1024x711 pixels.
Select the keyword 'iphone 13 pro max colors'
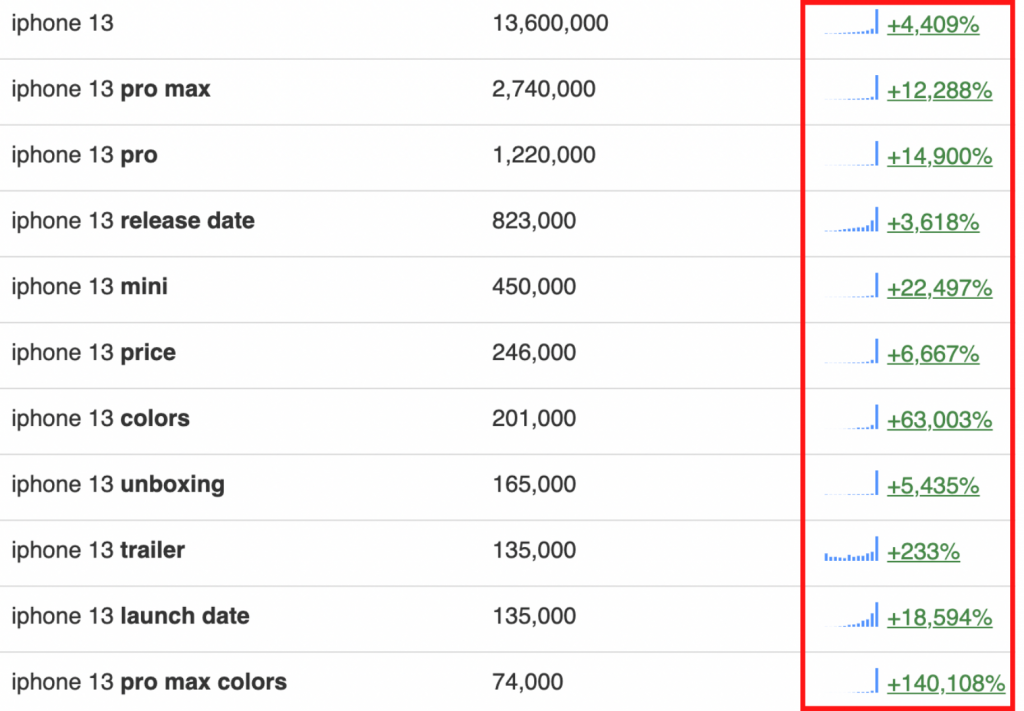point(149,683)
